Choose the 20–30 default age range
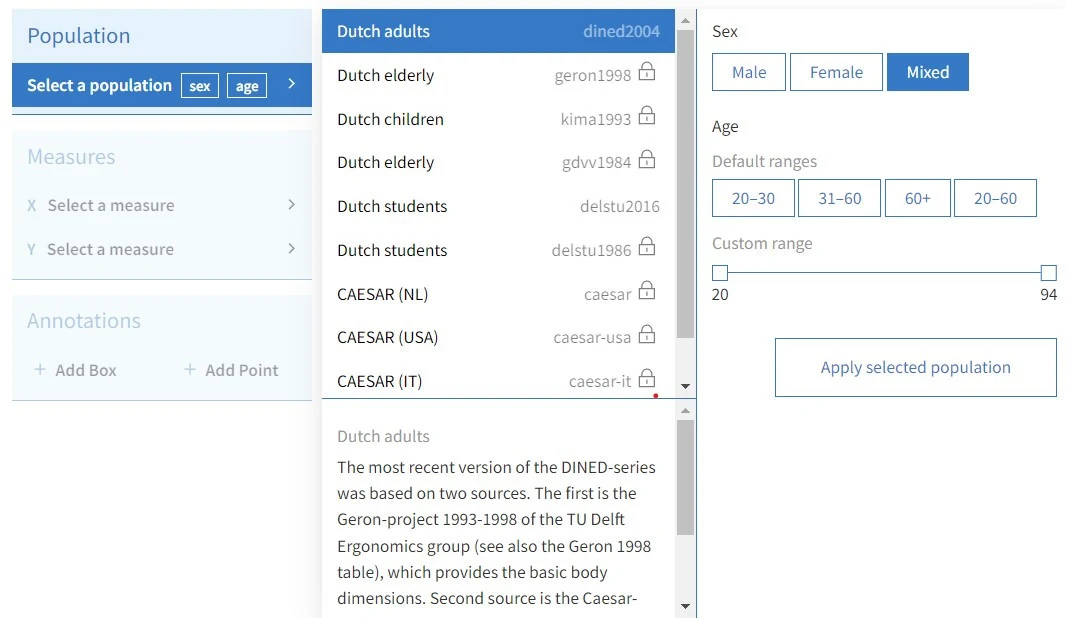Image resolution: width=1066 pixels, height=618 pixels. [x=753, y=198]
